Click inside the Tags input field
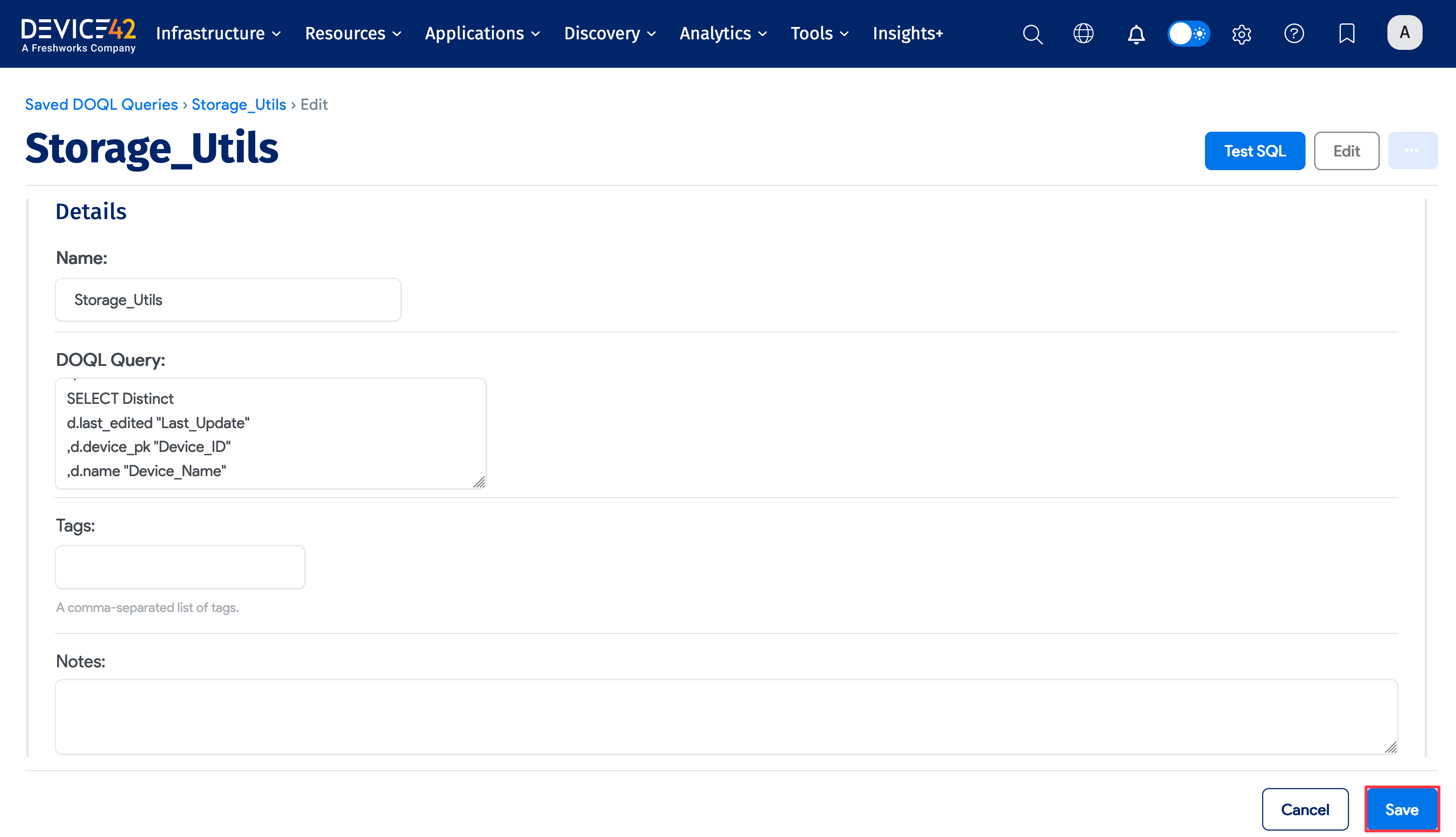The height and width of the screenshot is (837, 1456). [179, 567]
